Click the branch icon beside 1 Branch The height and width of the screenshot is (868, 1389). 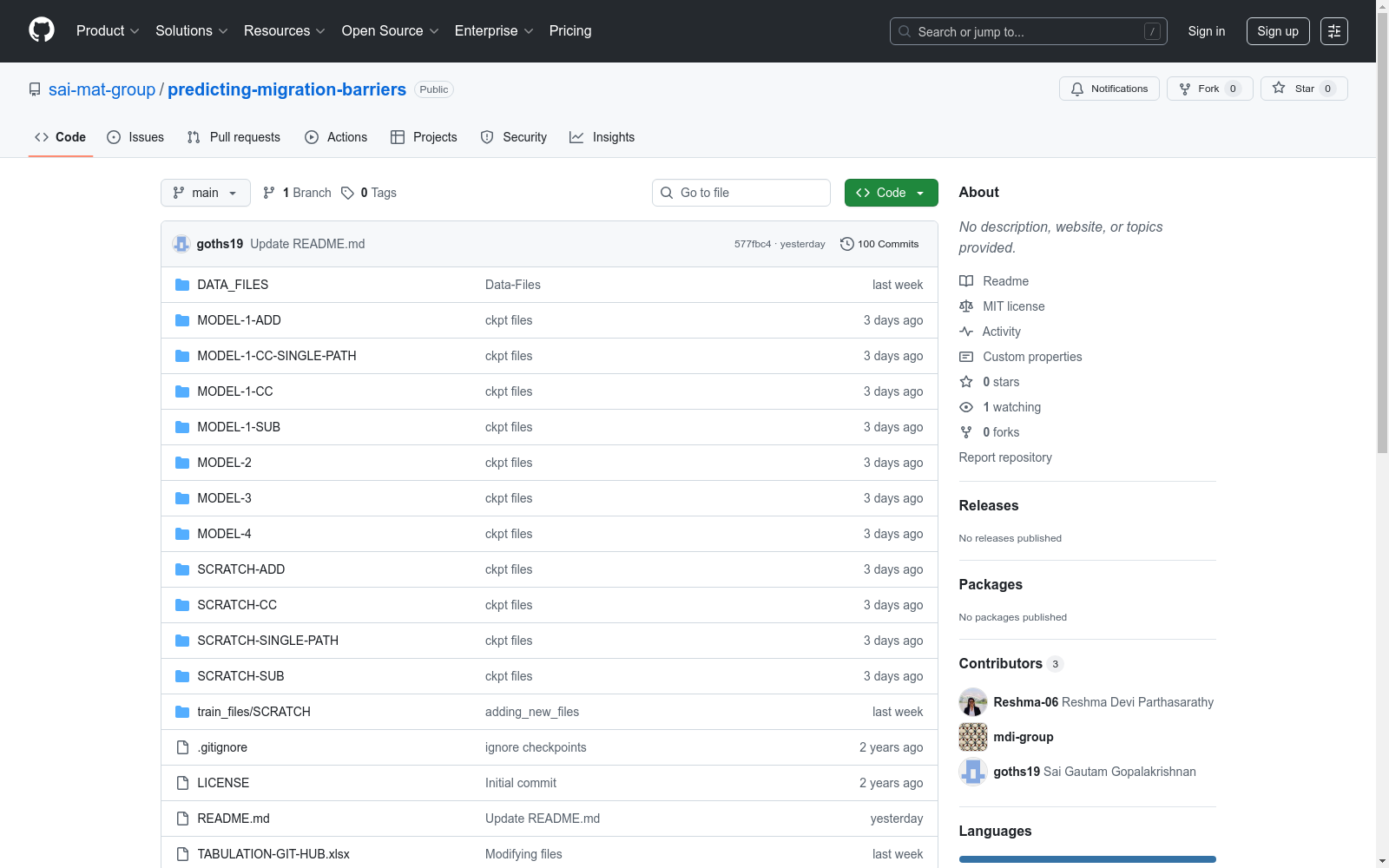point(269,193)
